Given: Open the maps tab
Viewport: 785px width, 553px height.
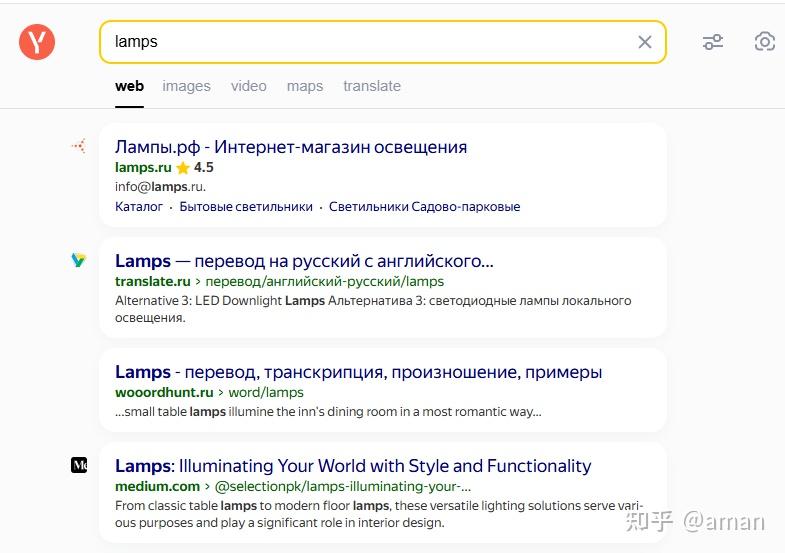Looking at the screenshot, I should tap(304, 86).
